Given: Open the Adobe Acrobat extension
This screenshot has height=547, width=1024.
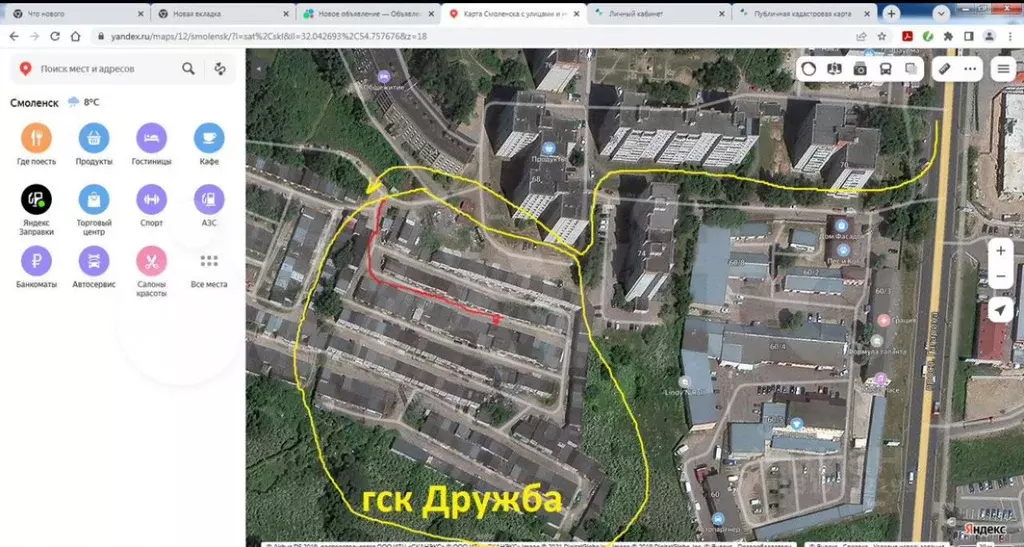Looking at the screenshot, I should coord(907,37).
